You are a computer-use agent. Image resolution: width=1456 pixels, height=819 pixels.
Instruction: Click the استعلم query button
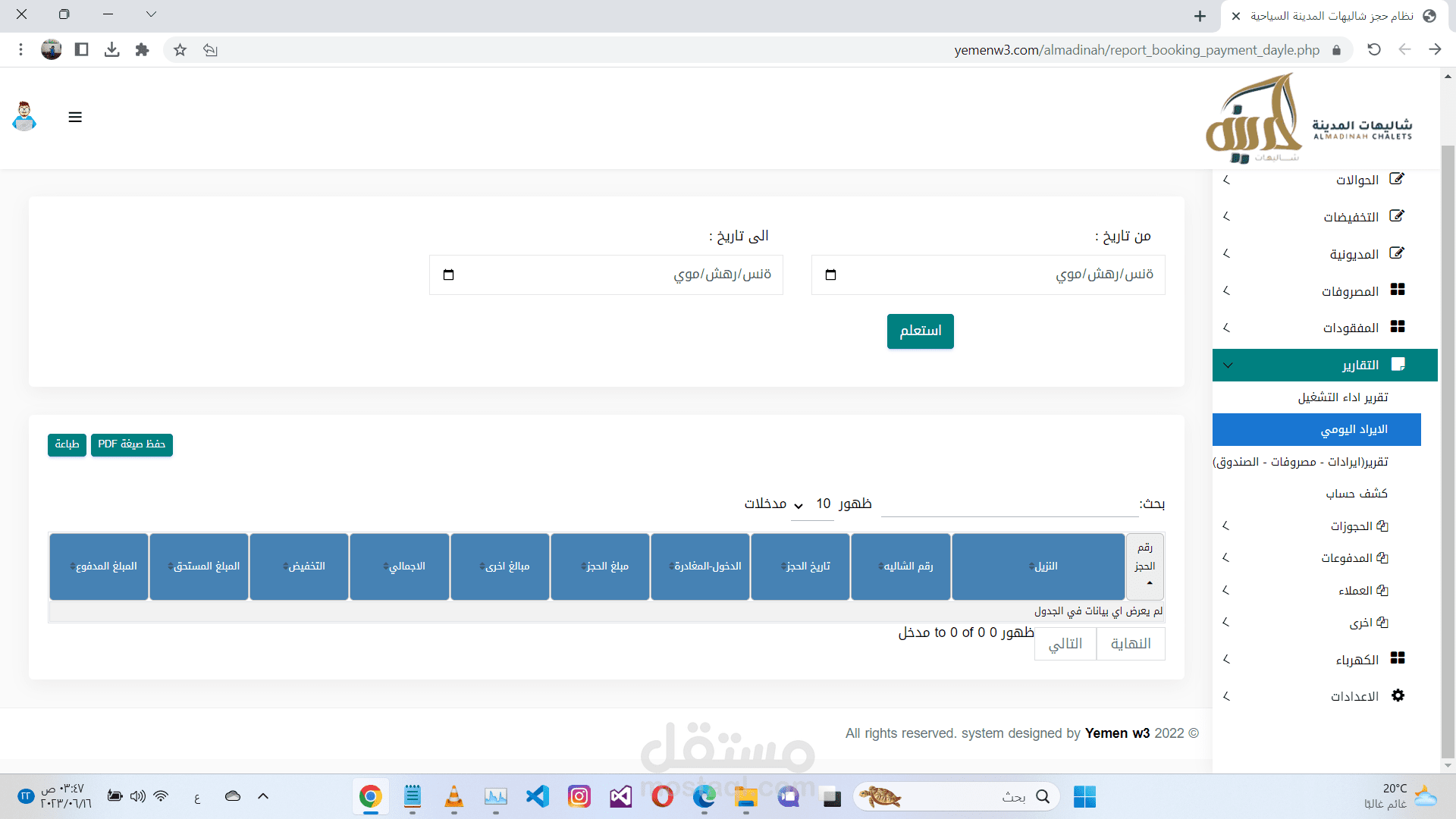920,331
